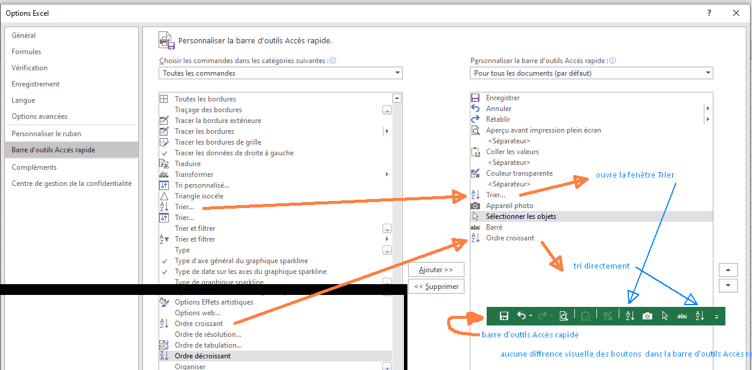Select the Traduire command icon
752x370 pixels.
[x=164, y=164]
